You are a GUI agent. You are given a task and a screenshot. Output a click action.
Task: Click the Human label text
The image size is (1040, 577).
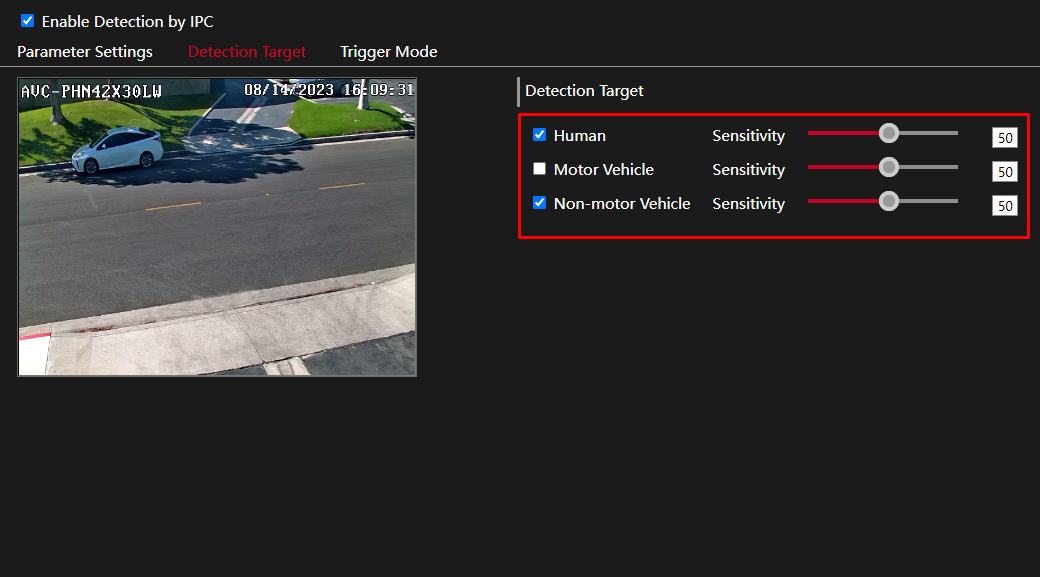pos(580,135)
